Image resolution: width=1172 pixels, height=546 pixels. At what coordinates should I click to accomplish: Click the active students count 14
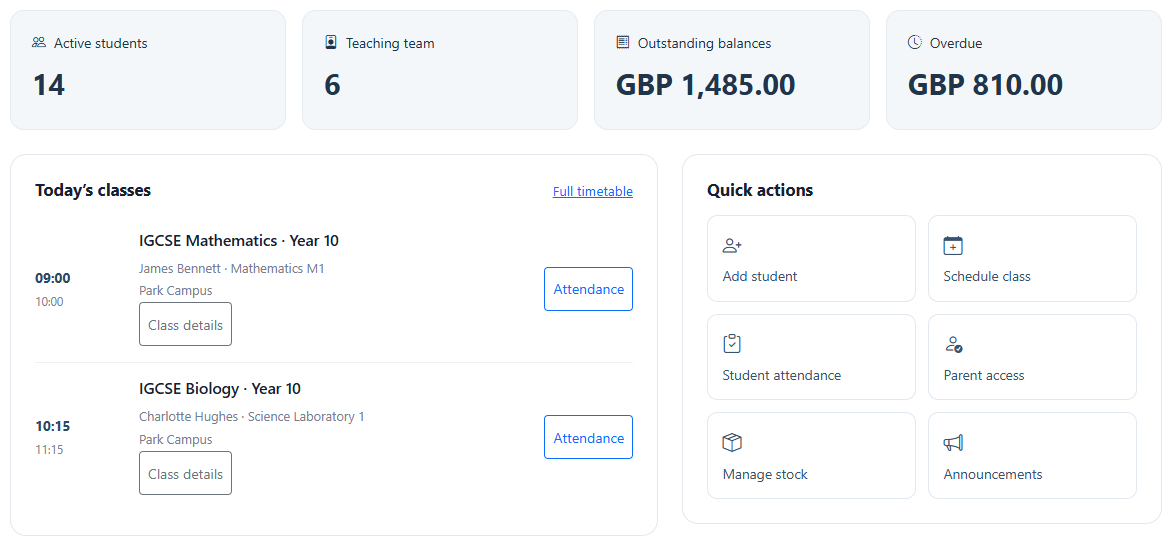[49, 85]
